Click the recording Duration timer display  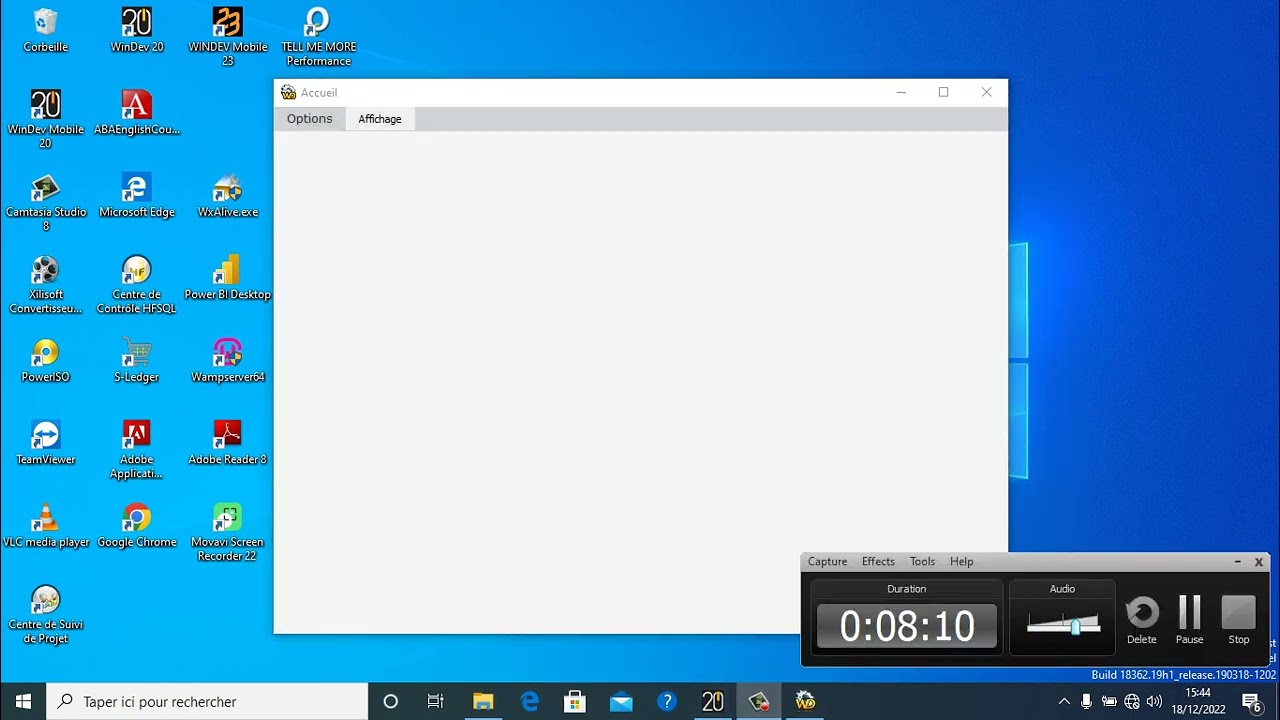[907, 626]
